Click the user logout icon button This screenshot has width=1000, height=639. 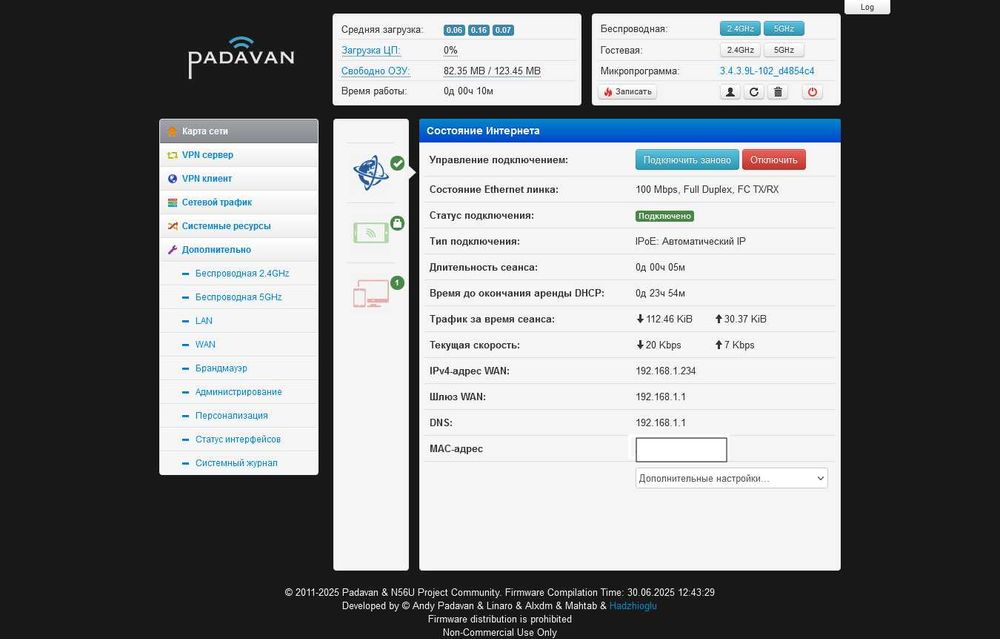730,92
